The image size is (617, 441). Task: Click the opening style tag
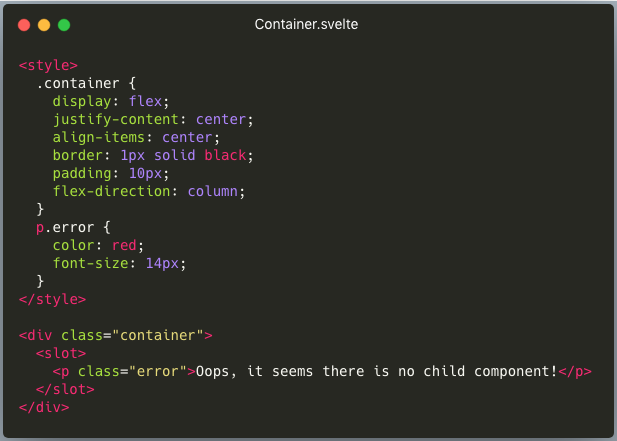(48, 65)
